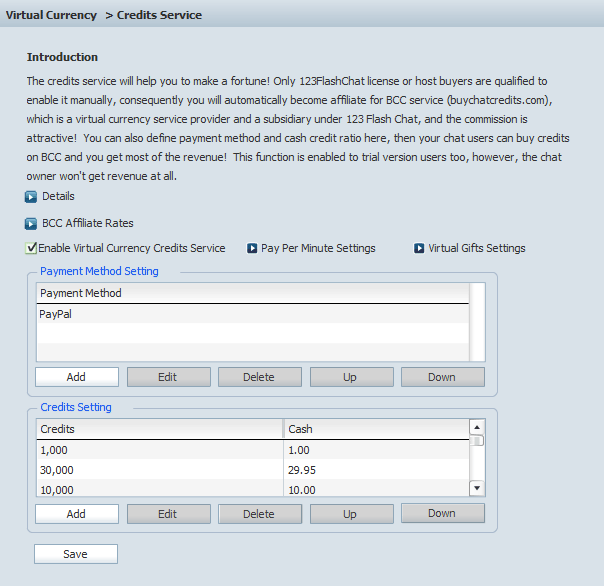This screenshot has width=604, height=586.
Task: Click the BCC Affiliate Rates arrow icon
Action: tap(31, 224)
